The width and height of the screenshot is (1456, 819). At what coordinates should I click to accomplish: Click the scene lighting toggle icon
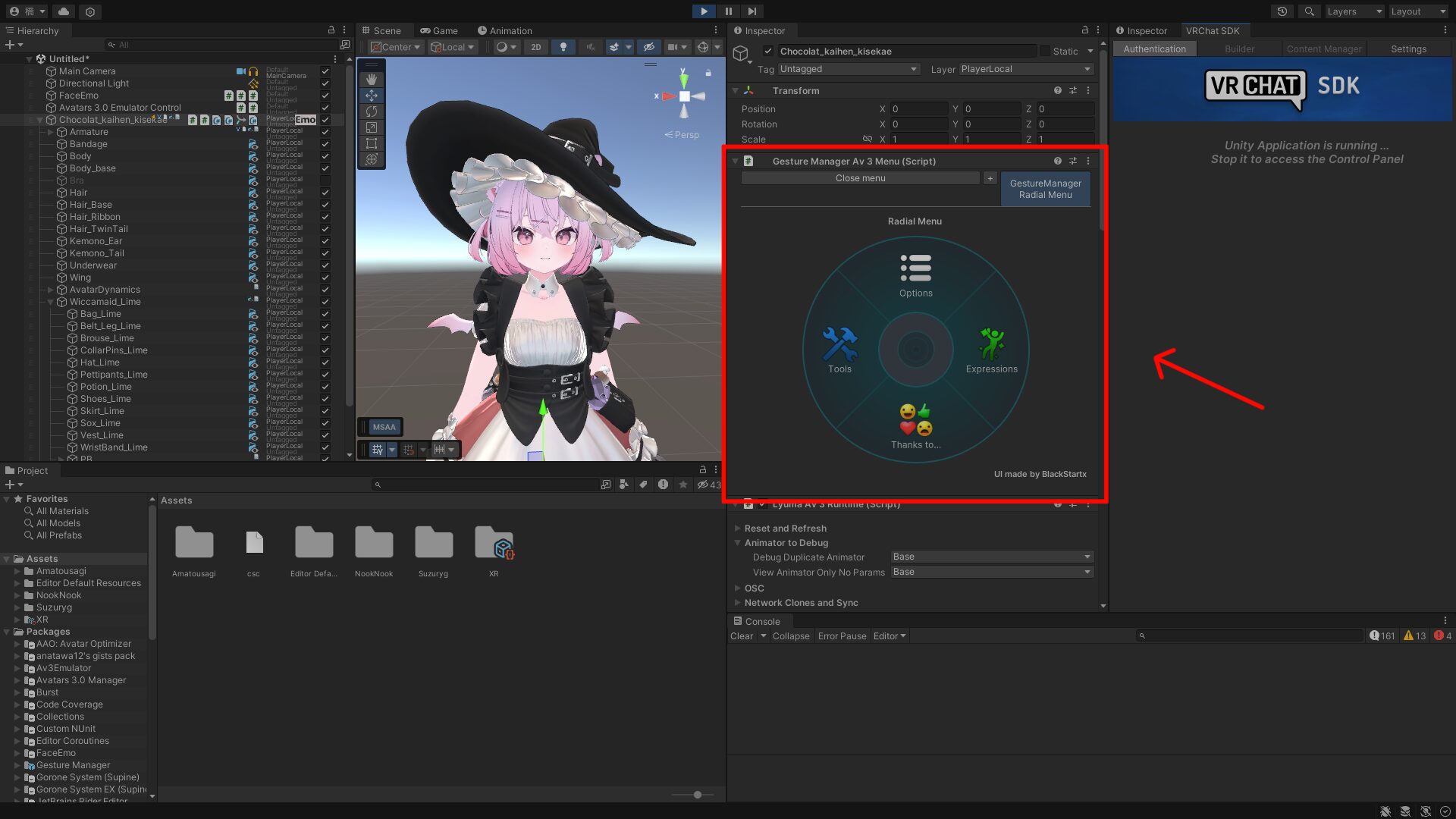[563, 47]
